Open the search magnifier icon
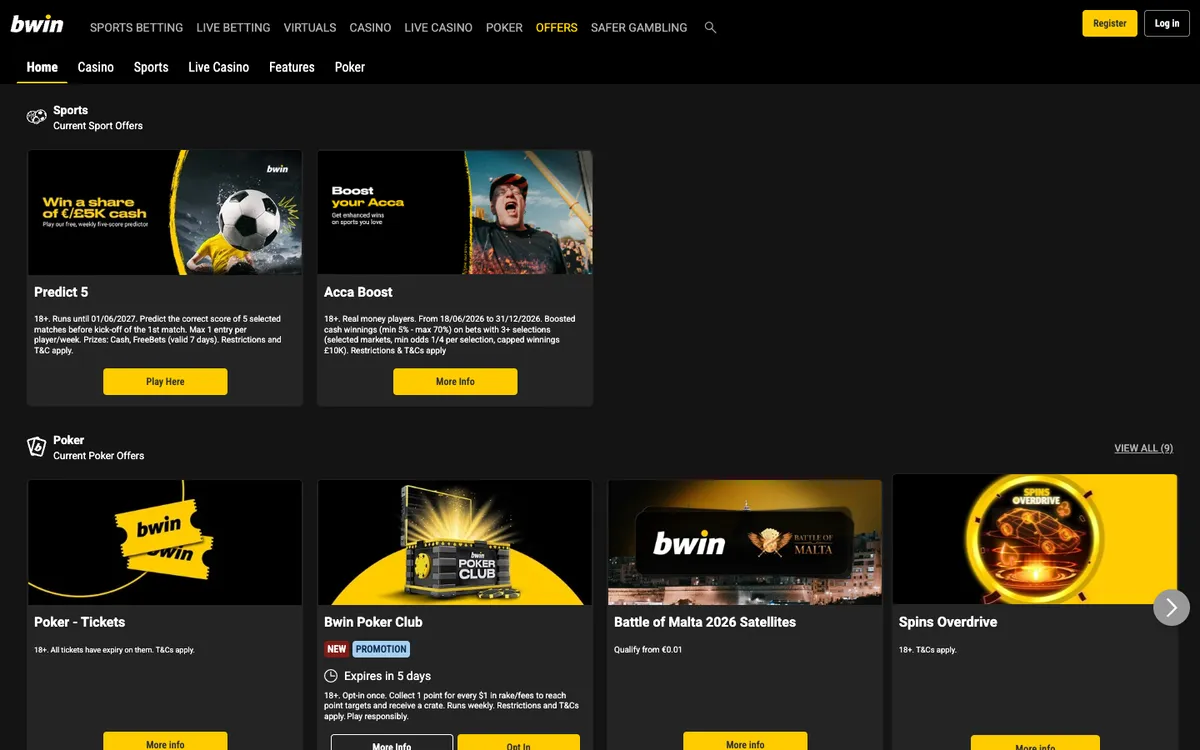The image size is (1200, 750). [x=710, y=28]
